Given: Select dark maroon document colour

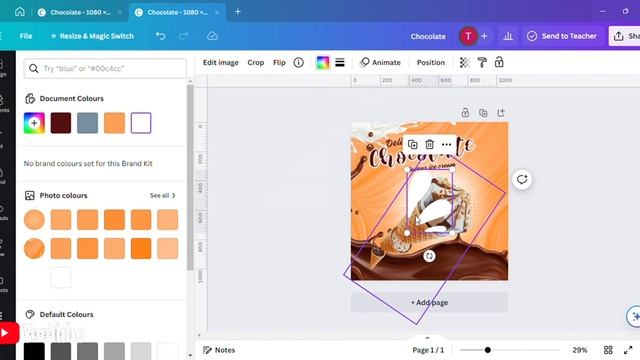Looking at the screenshot, I should point(61,123).
